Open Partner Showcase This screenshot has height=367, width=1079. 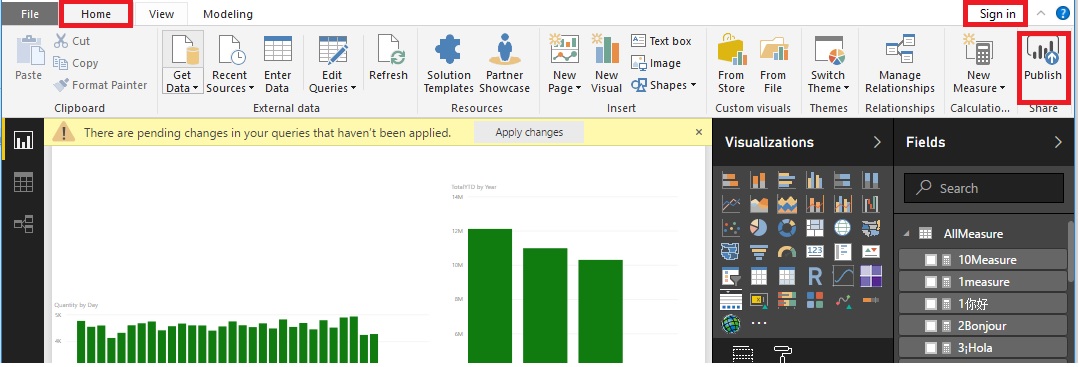(504, 63)
